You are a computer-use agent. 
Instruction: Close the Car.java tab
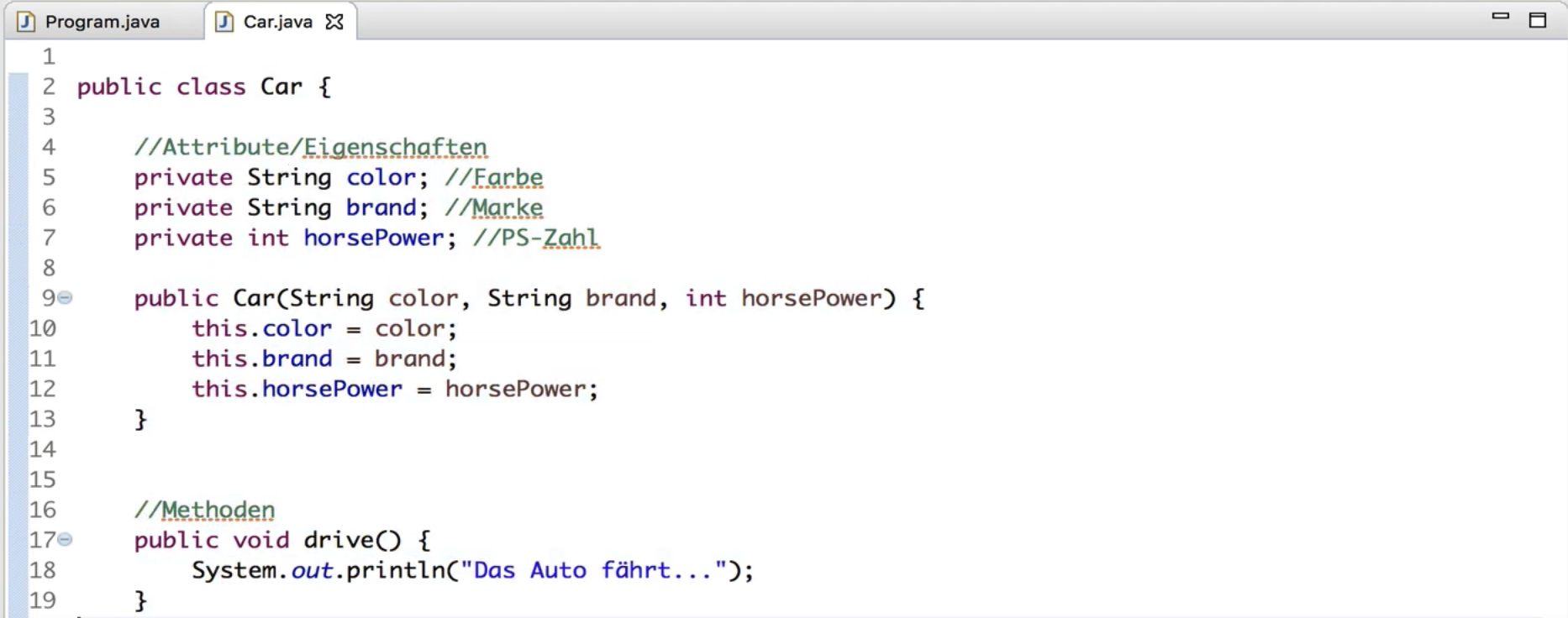click(x=334, y=22)
